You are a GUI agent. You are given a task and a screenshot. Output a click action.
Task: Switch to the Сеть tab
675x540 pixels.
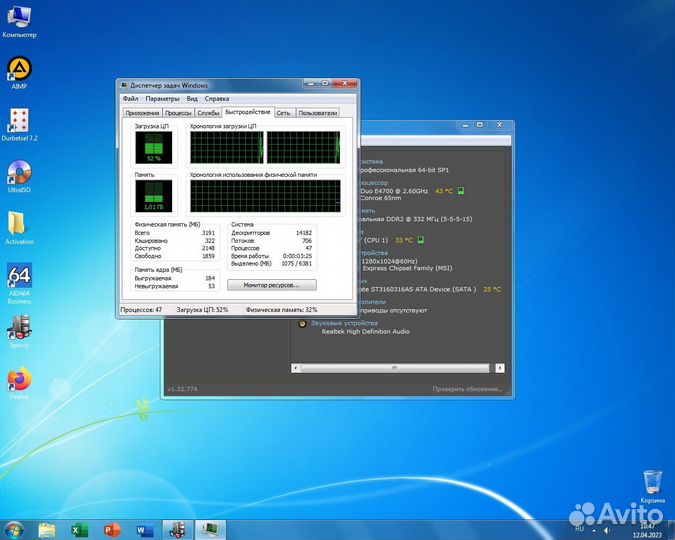click(x=283, y=113)
